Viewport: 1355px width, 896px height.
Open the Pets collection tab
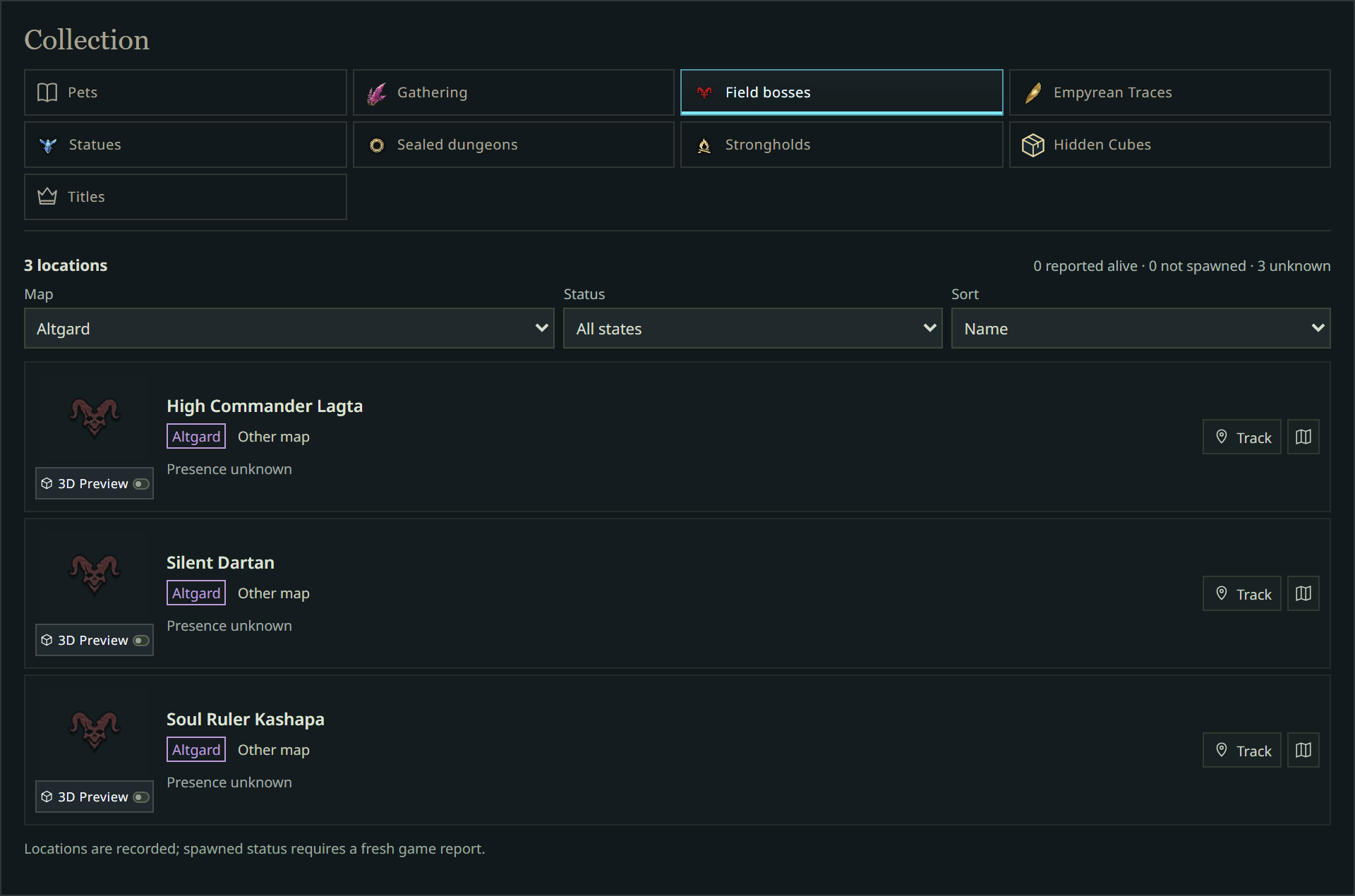click(185, 92)
